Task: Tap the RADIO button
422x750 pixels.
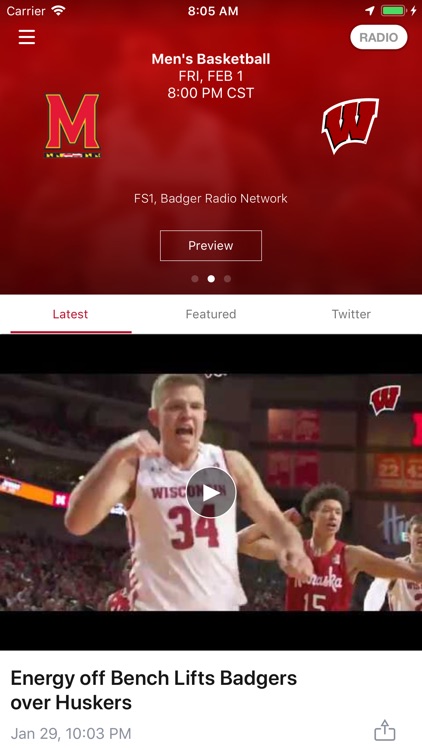Action: pos(378,37)
